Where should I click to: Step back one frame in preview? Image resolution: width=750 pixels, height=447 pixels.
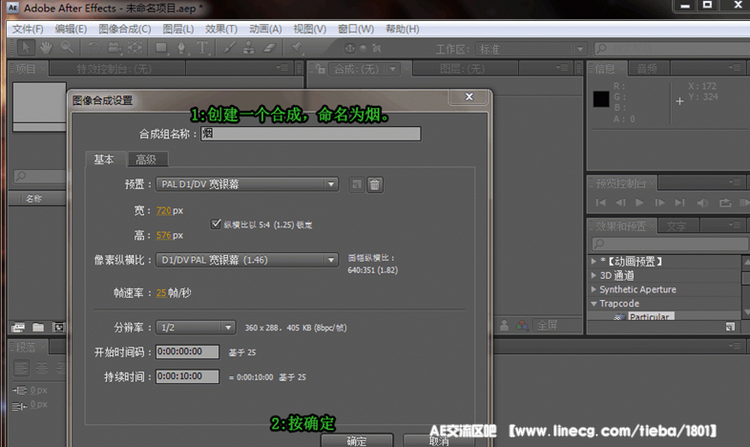point(620,203)
